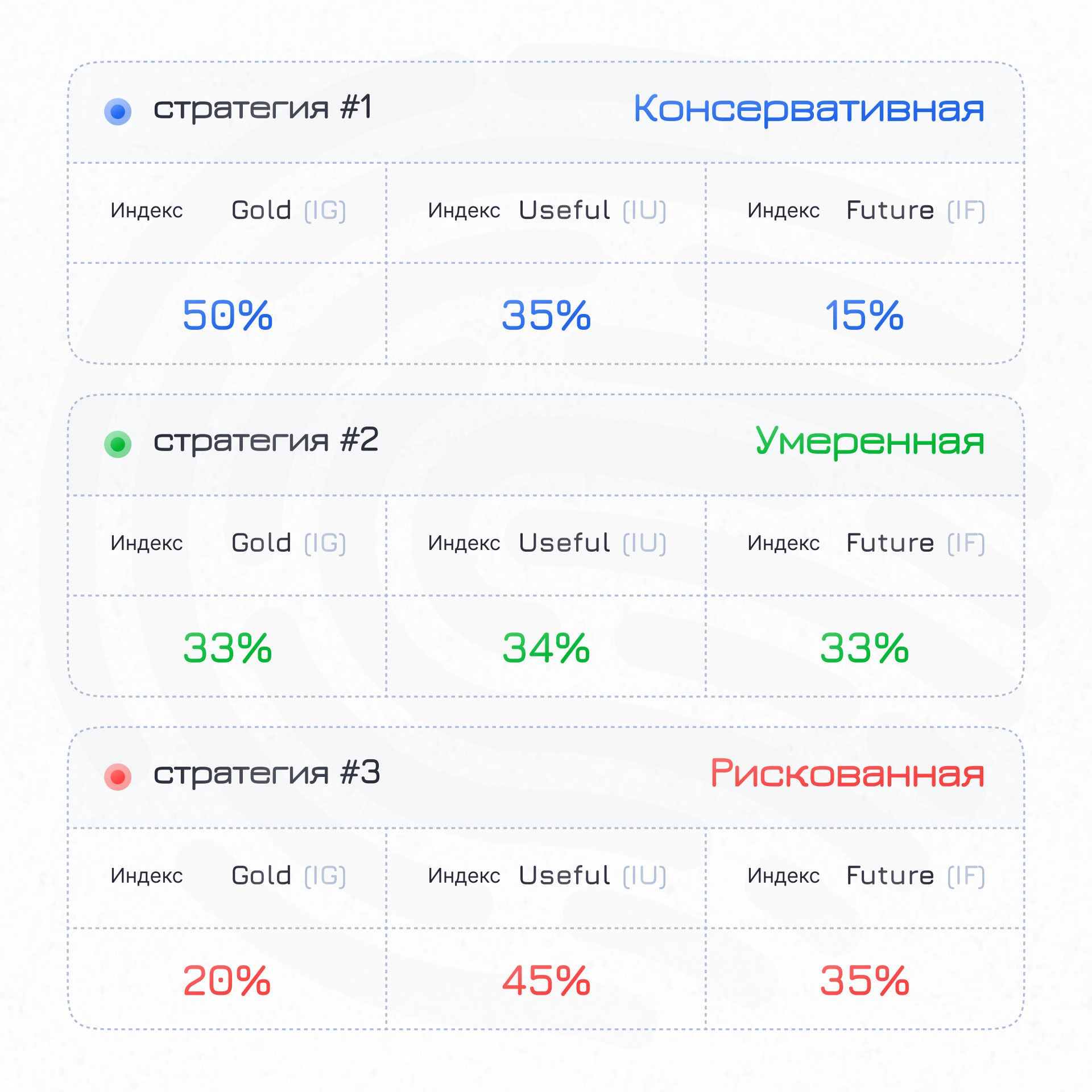Click the стратегия #3 heading
The height and width of the screenshot is (1092, 1092).
266,773
